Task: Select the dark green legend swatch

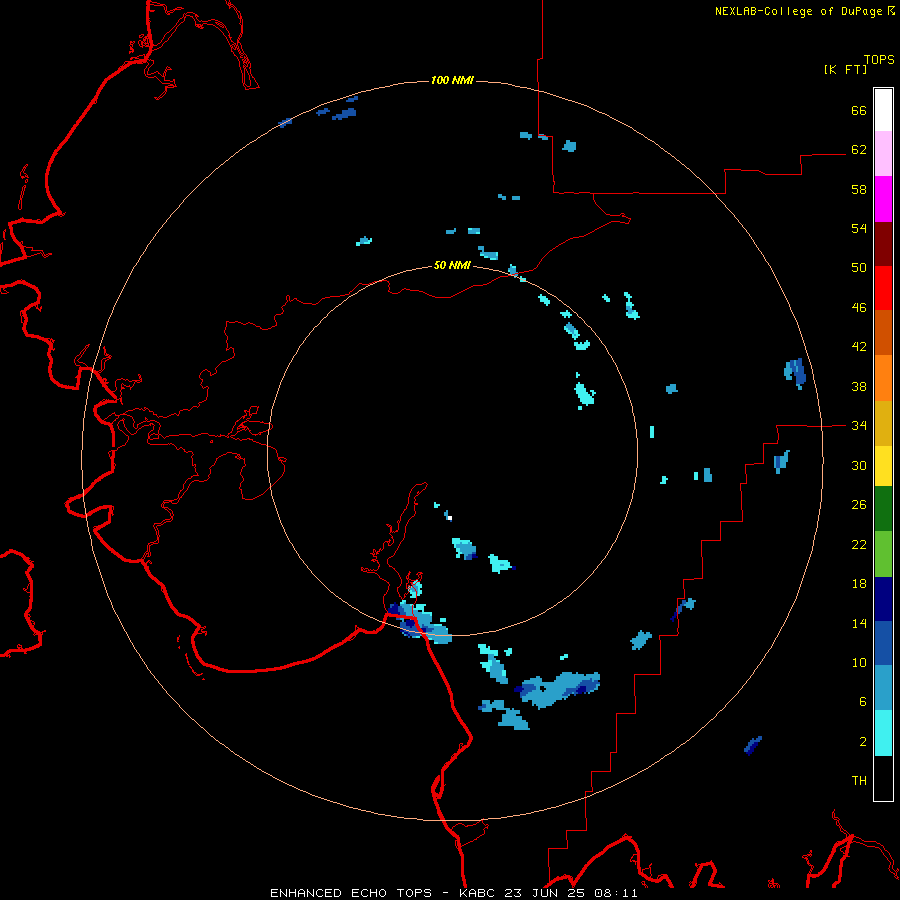Action: click(x=883, y=509)
